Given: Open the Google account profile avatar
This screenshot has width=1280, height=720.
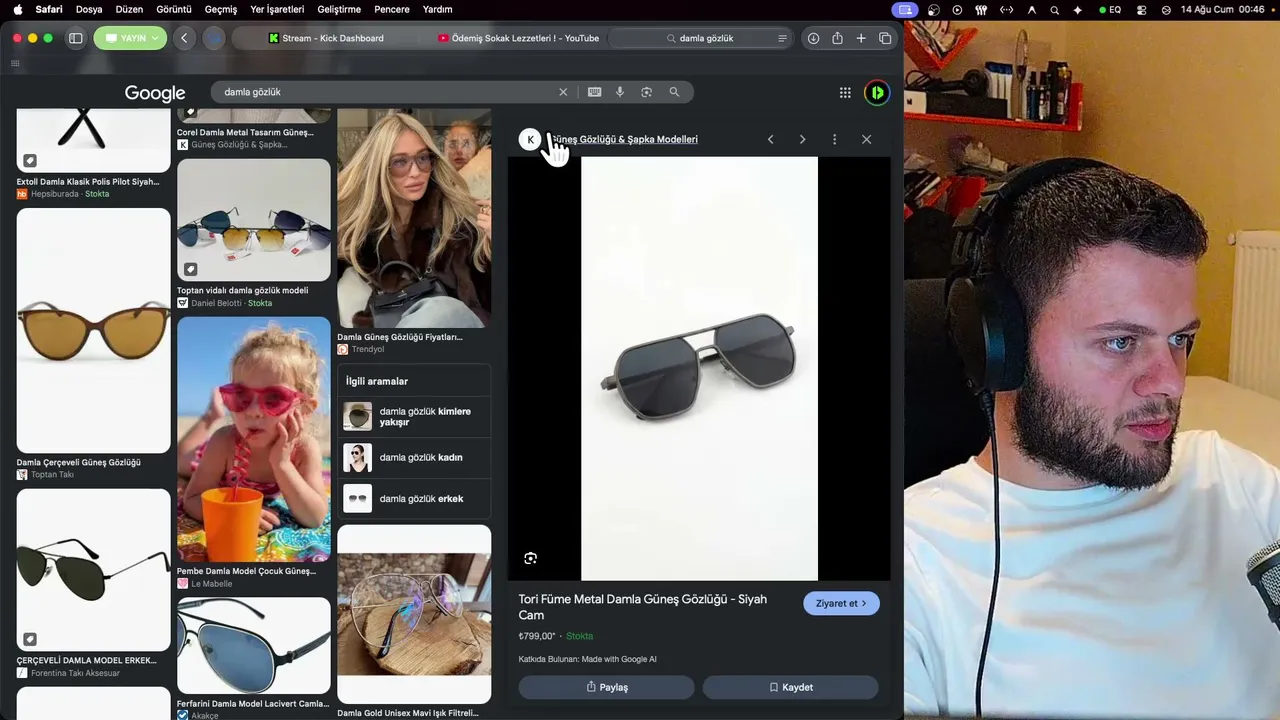Looking at the screenshot, I should pos(876,92).
